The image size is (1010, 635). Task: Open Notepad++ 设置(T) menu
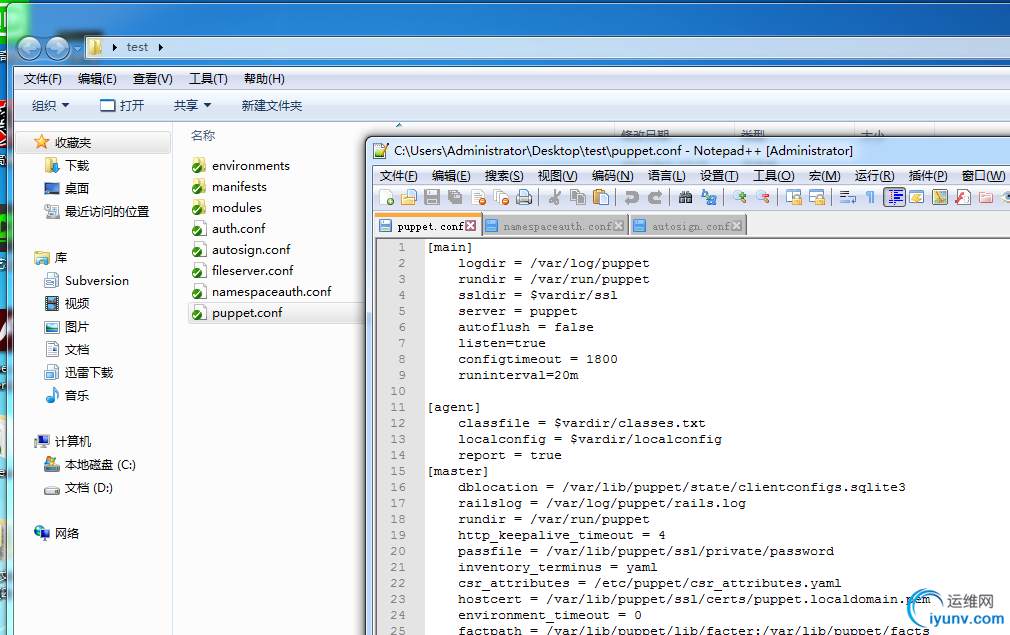click(719, 176)
